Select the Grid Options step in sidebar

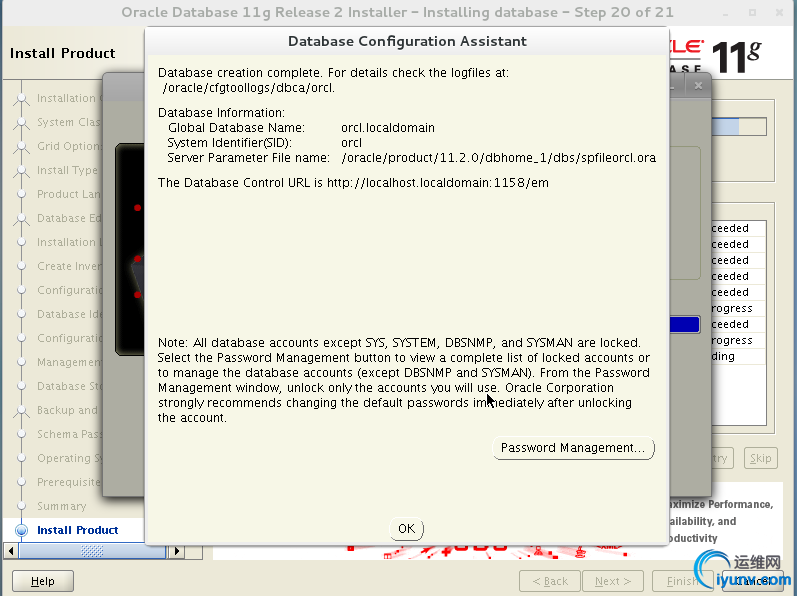tap(69, 146)
